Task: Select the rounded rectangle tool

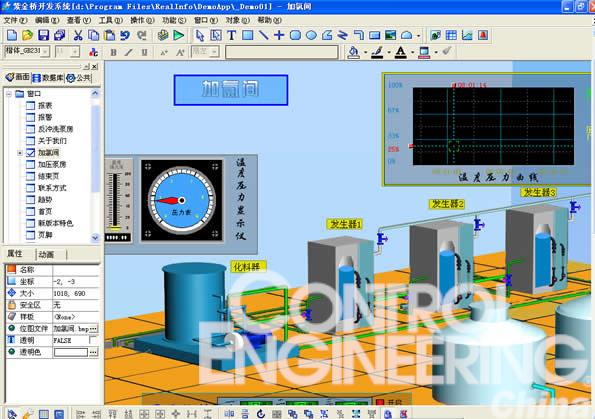Action: coord(295,35)
